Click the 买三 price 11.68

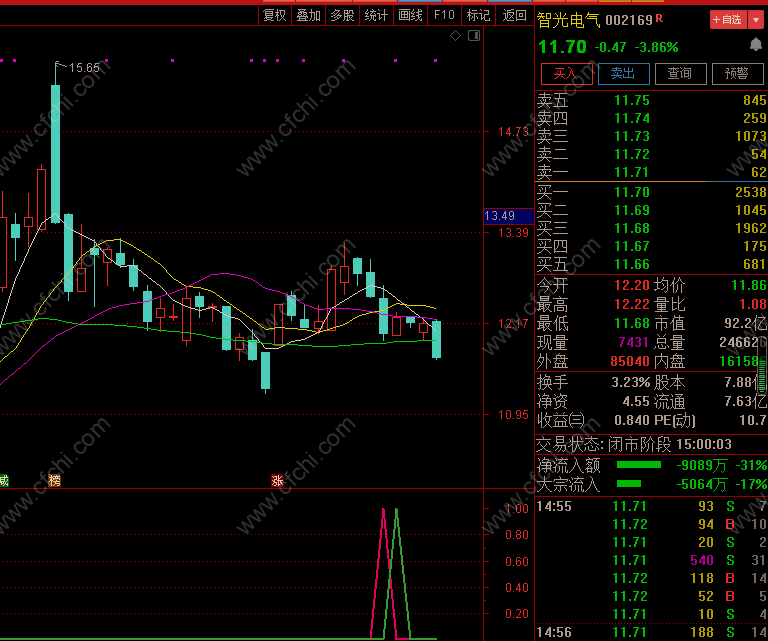point(632,228)
